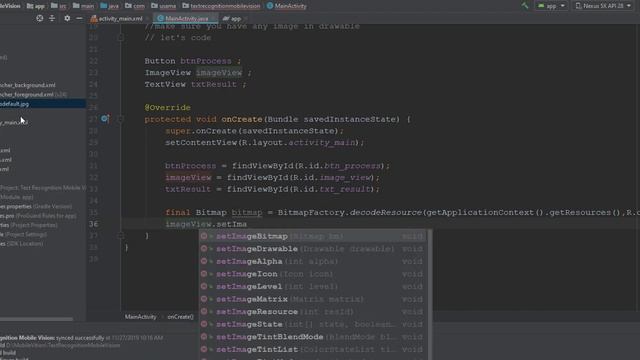Viewport: 640px width, 360px height.
Task: Click the main breadcrumb folder
Action: 83,6
